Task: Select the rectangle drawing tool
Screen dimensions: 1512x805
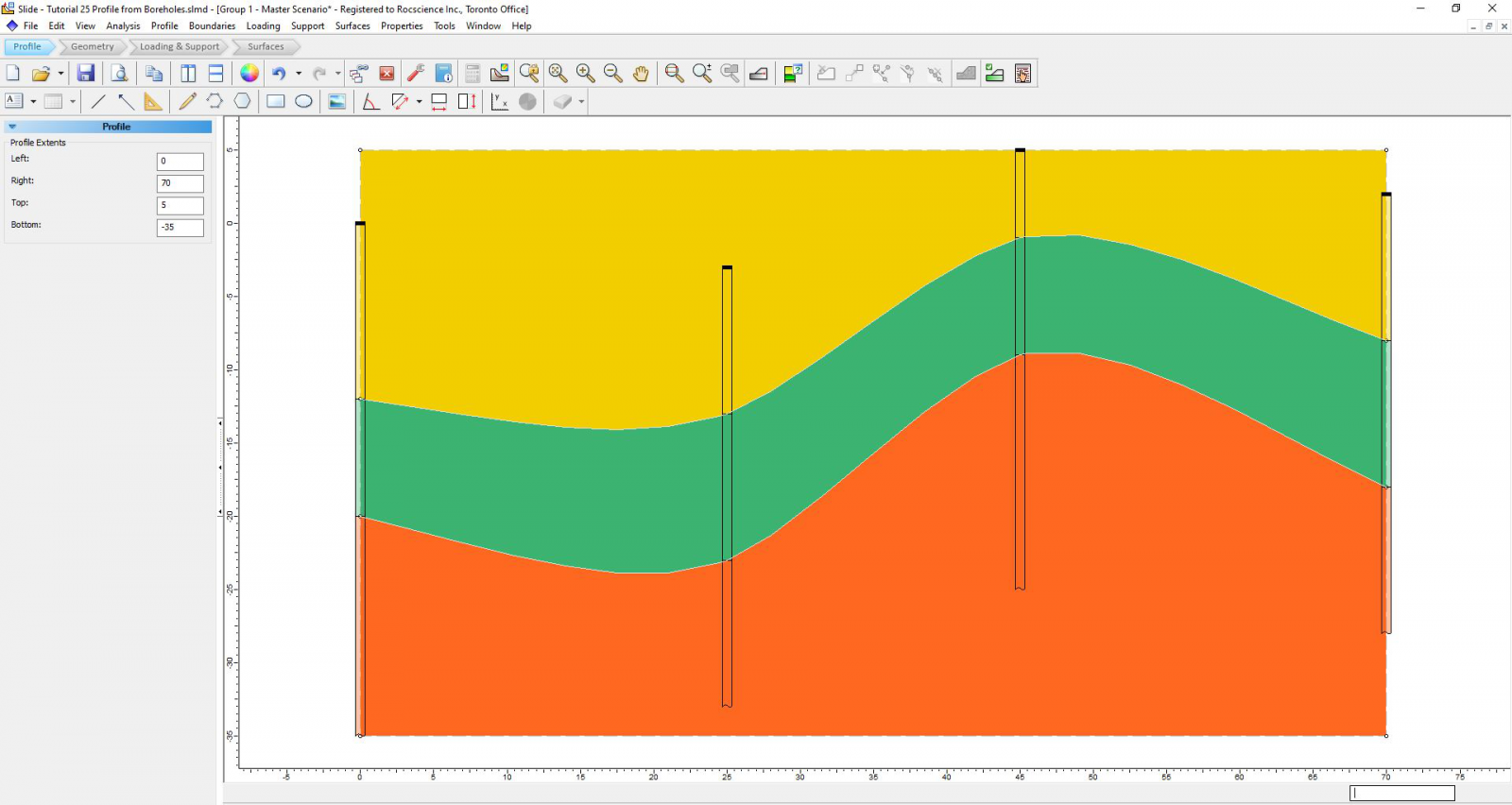Action: (x=276, y=101)
